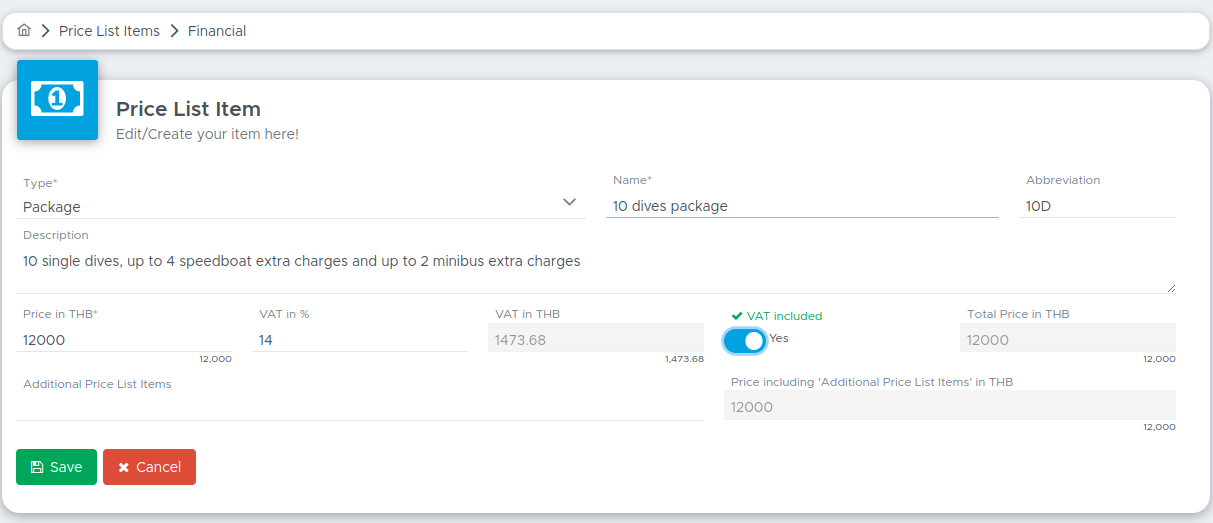This screenshot has height=523, width=1213.
Task: Open Price List Items breadcrumb link
Action: (x=109, y=31)
